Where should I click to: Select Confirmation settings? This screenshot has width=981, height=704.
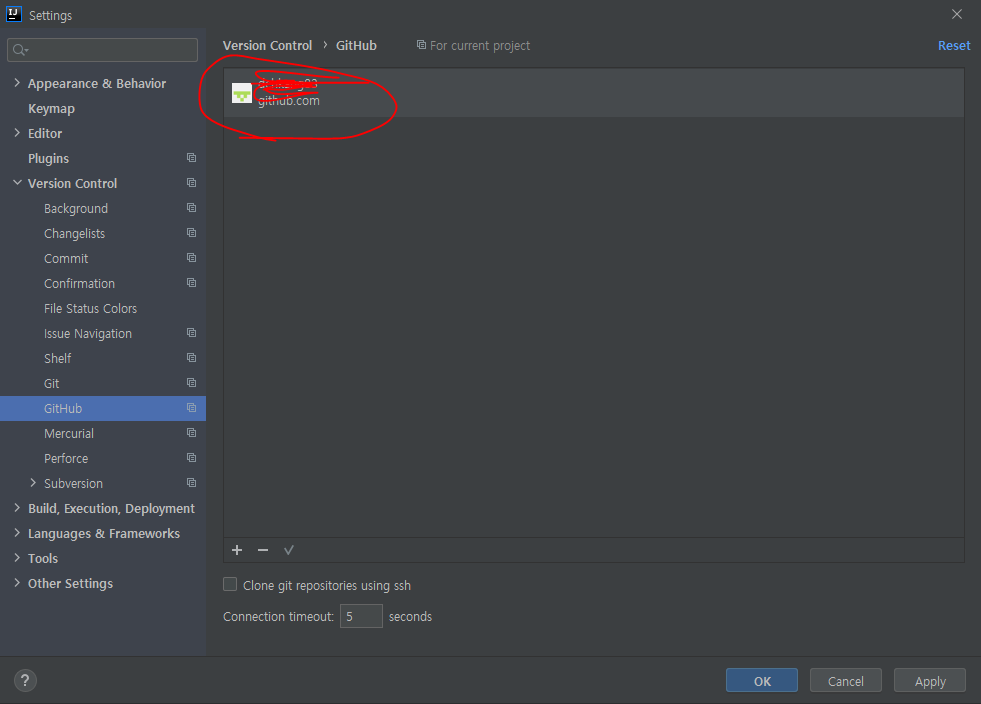[79, 283]
